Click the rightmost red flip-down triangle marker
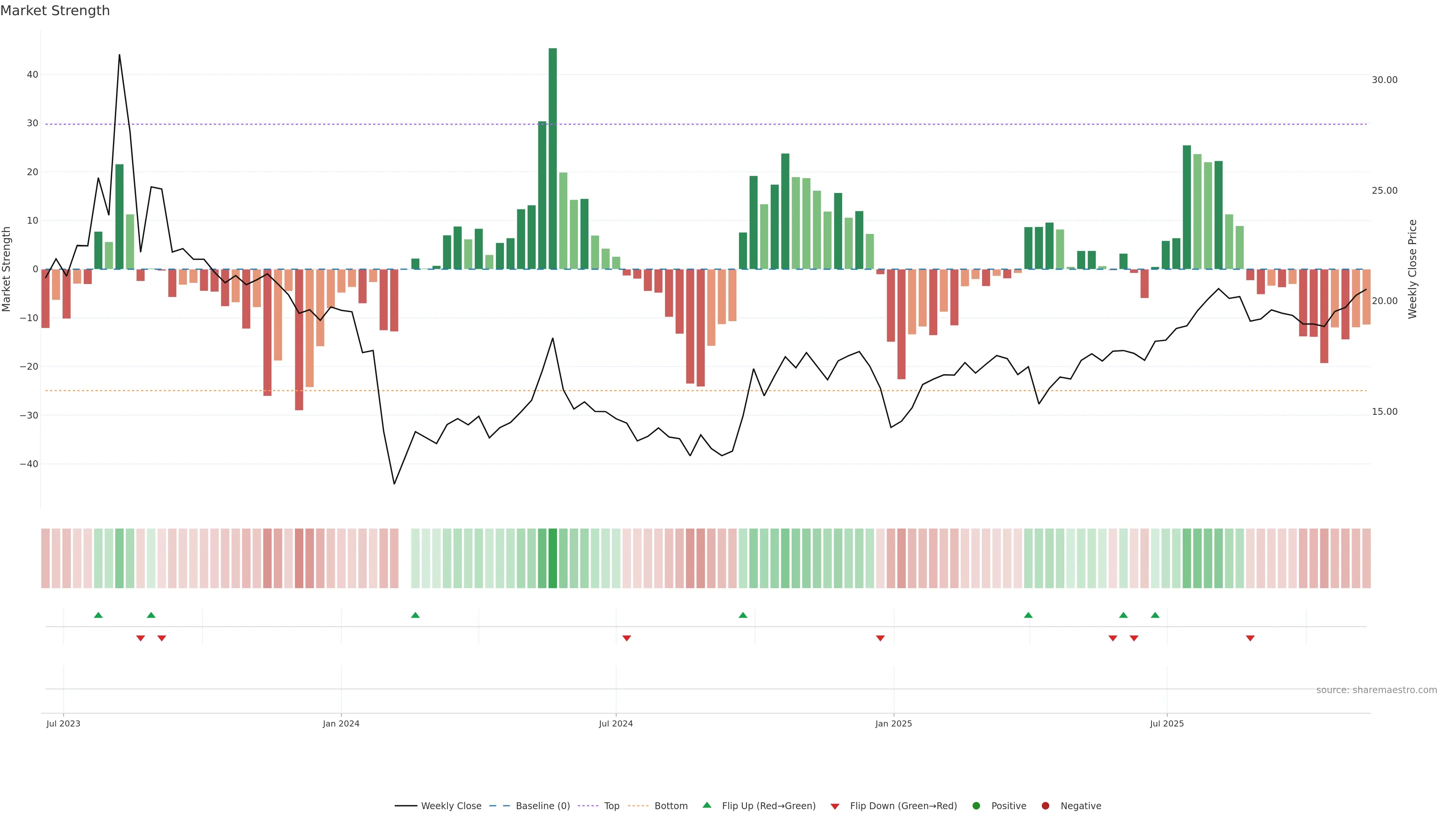This screenshot has width=1456, height=819. click(x=1250, y=638)
